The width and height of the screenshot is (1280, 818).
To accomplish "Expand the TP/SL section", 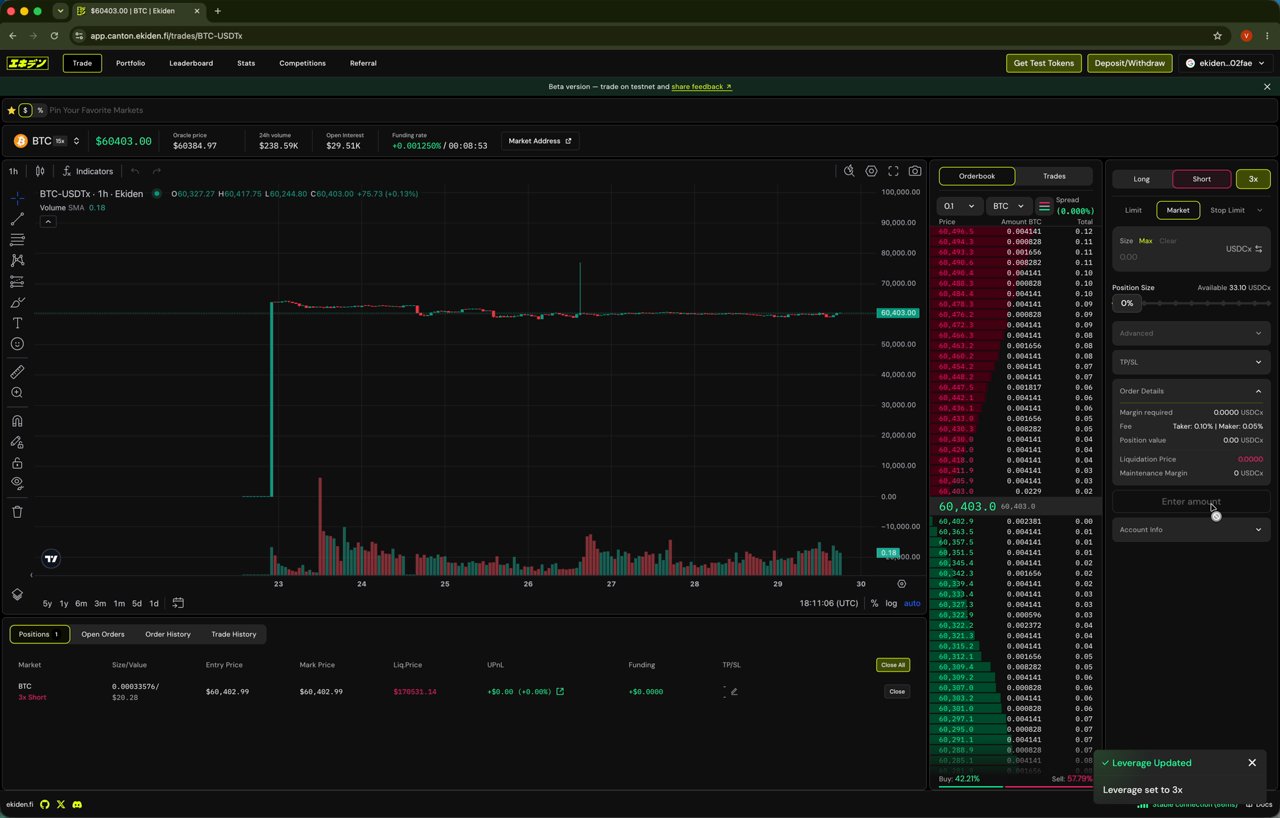I will (1191, 362).
